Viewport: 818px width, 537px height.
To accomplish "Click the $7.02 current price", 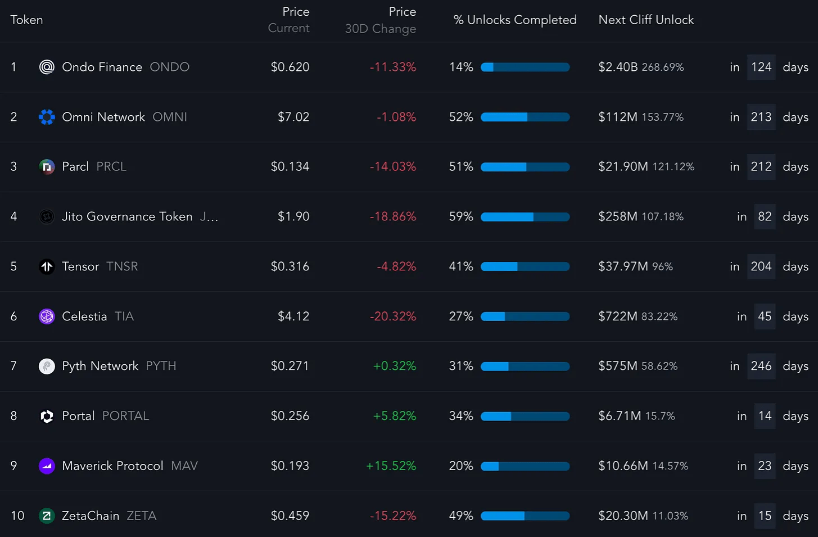I will coord(294,117).
